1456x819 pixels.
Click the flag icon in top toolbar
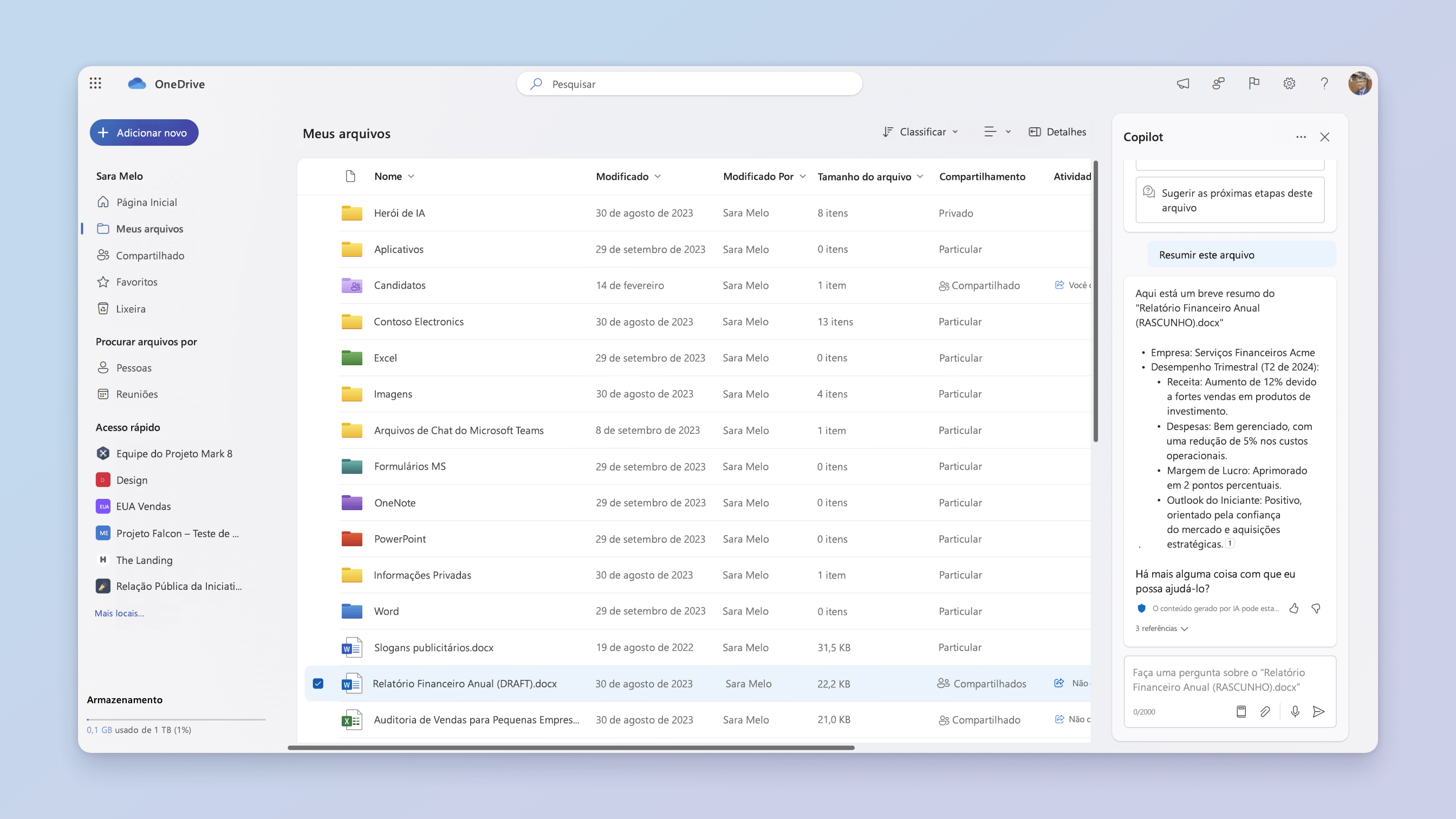(1254, 83)
